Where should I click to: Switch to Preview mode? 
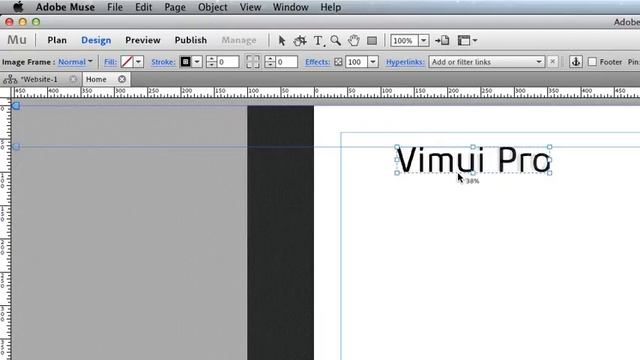[x=143, y=40]
